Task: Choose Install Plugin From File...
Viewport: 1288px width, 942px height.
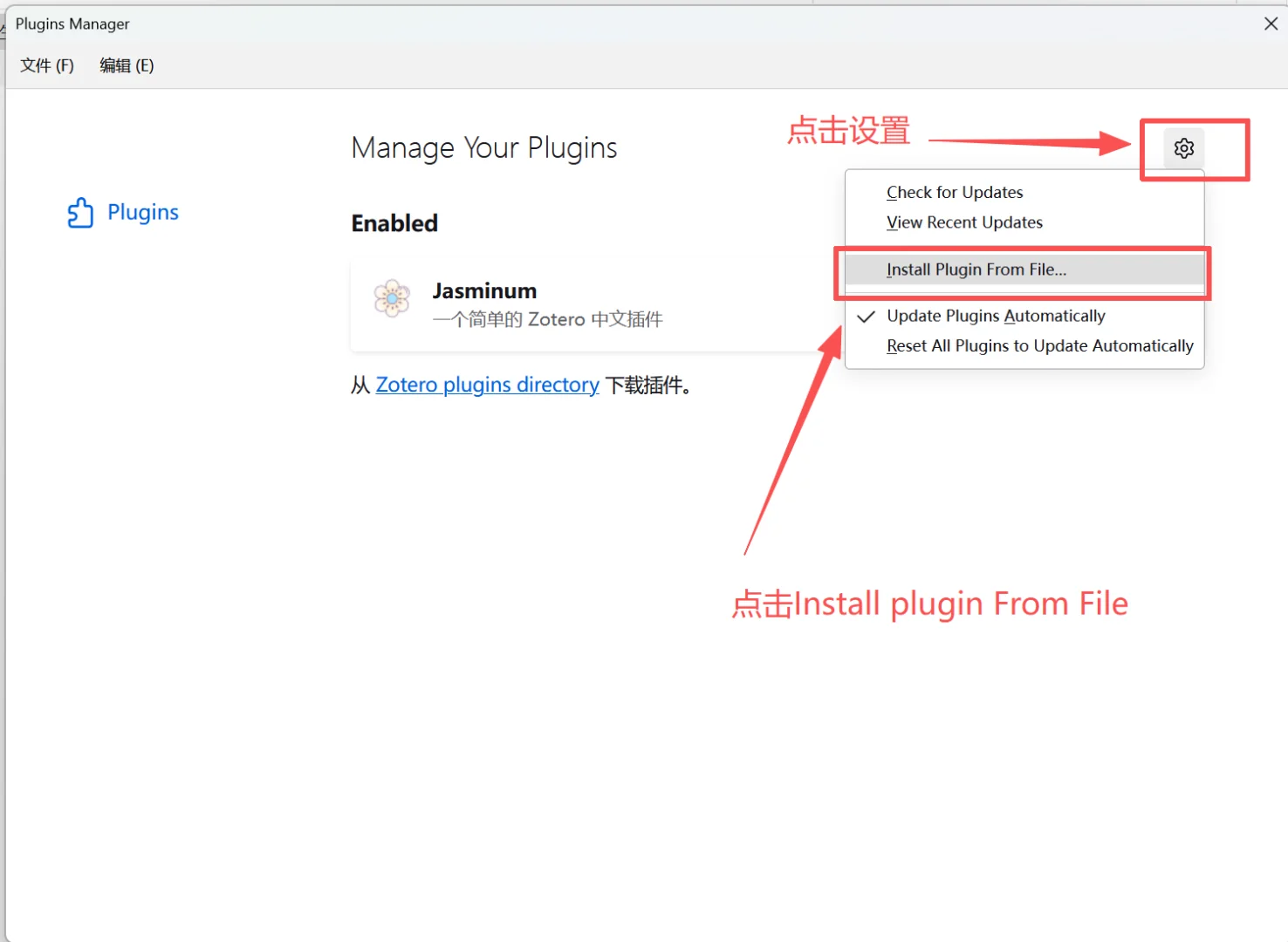Action: (x=1024, y=270)
